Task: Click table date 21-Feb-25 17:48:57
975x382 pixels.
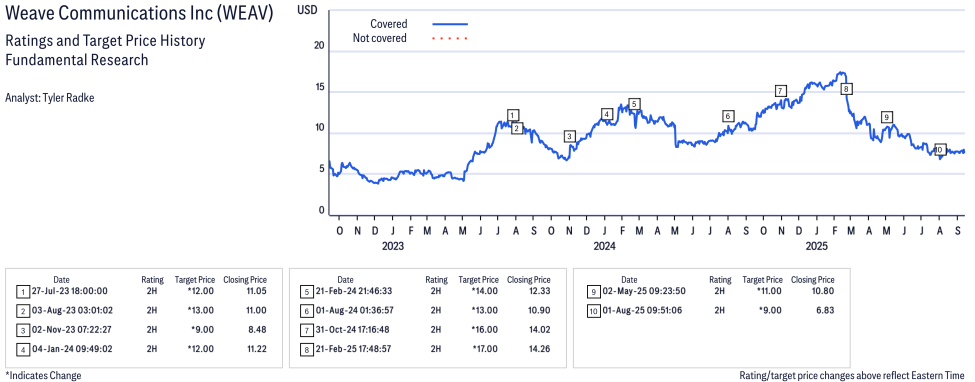Action: point(353,349)
